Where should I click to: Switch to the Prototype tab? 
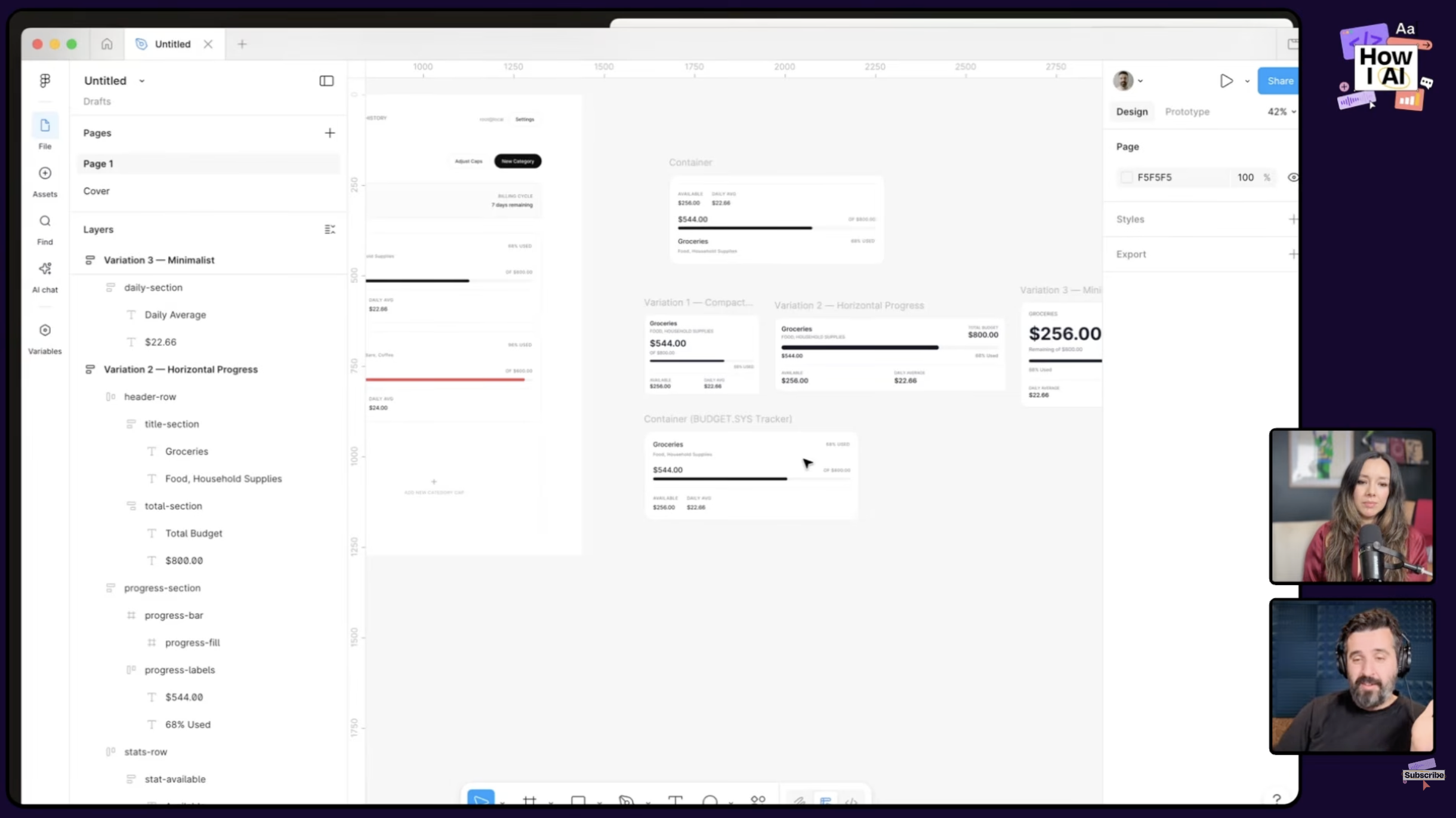[x=1187, y=112]
